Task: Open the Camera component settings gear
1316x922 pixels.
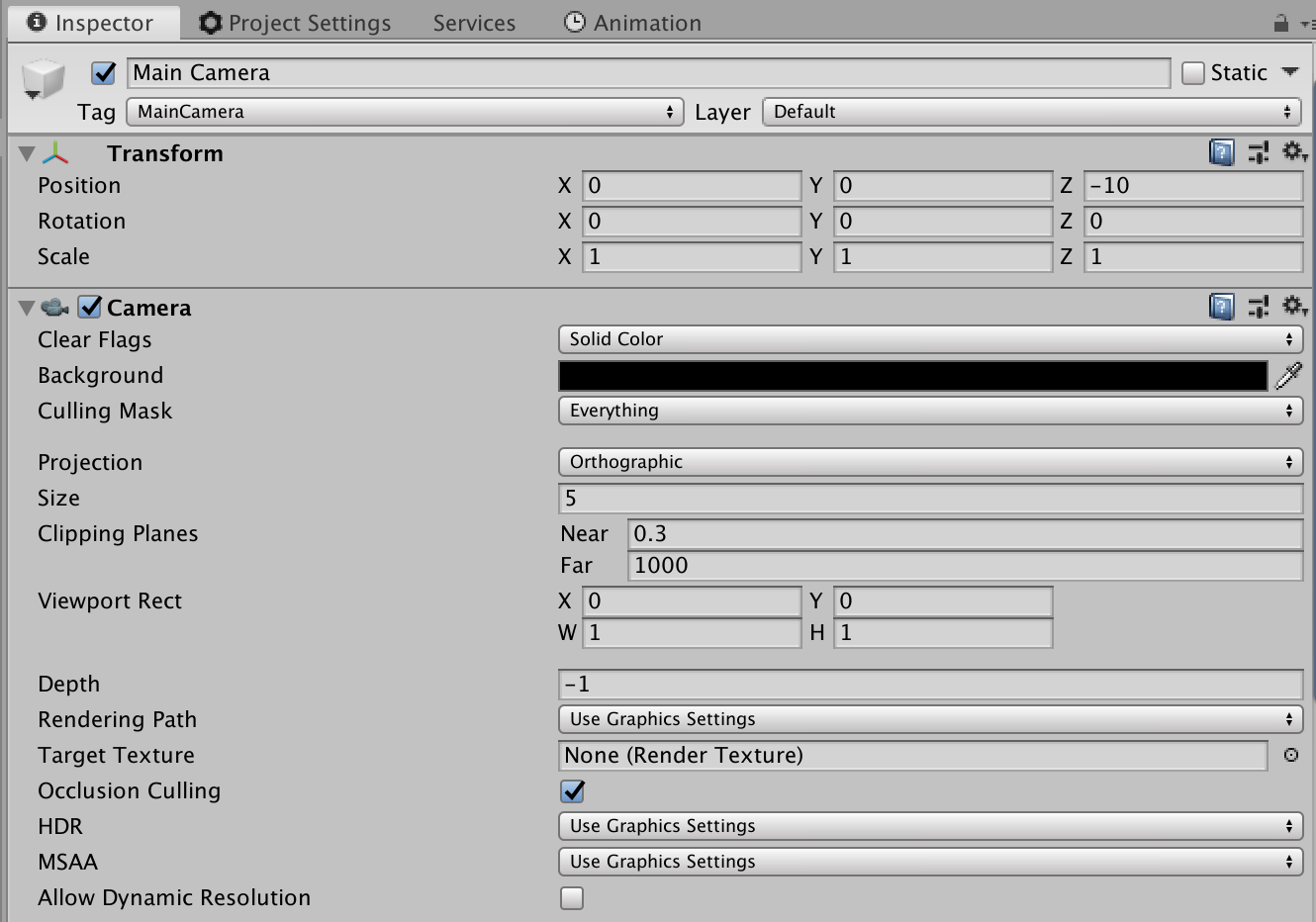Action: click(x=1294, y=307)
